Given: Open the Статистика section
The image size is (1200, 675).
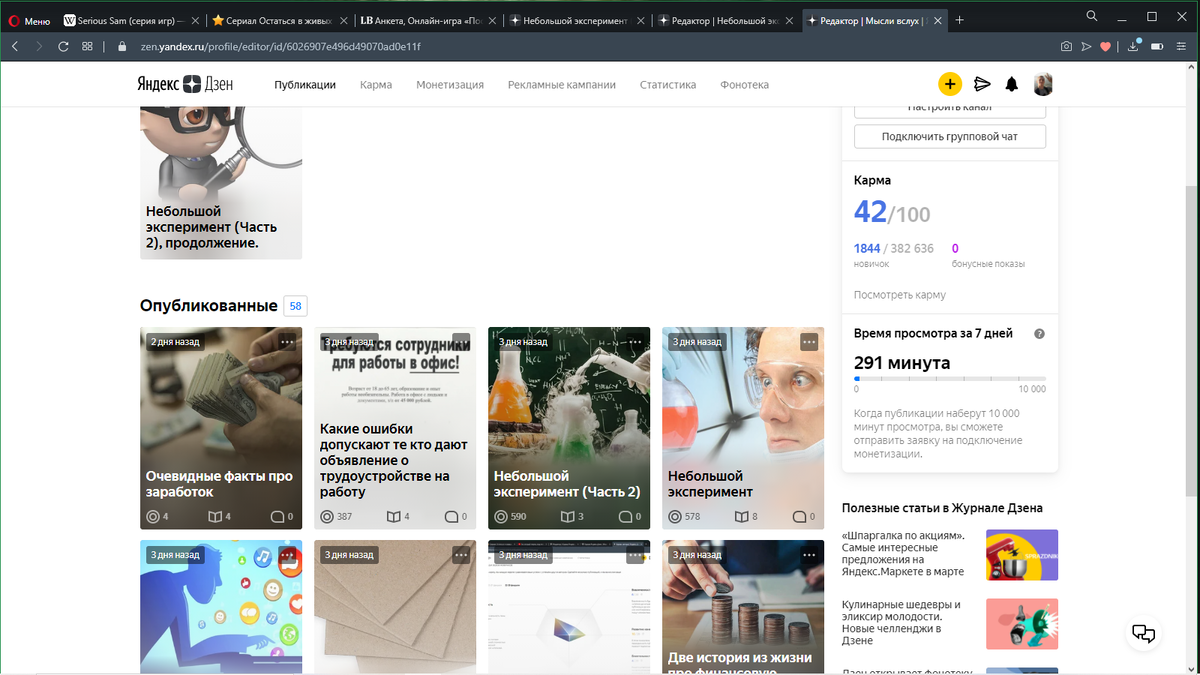Looking at the screenshot, I should click(668, 85).
